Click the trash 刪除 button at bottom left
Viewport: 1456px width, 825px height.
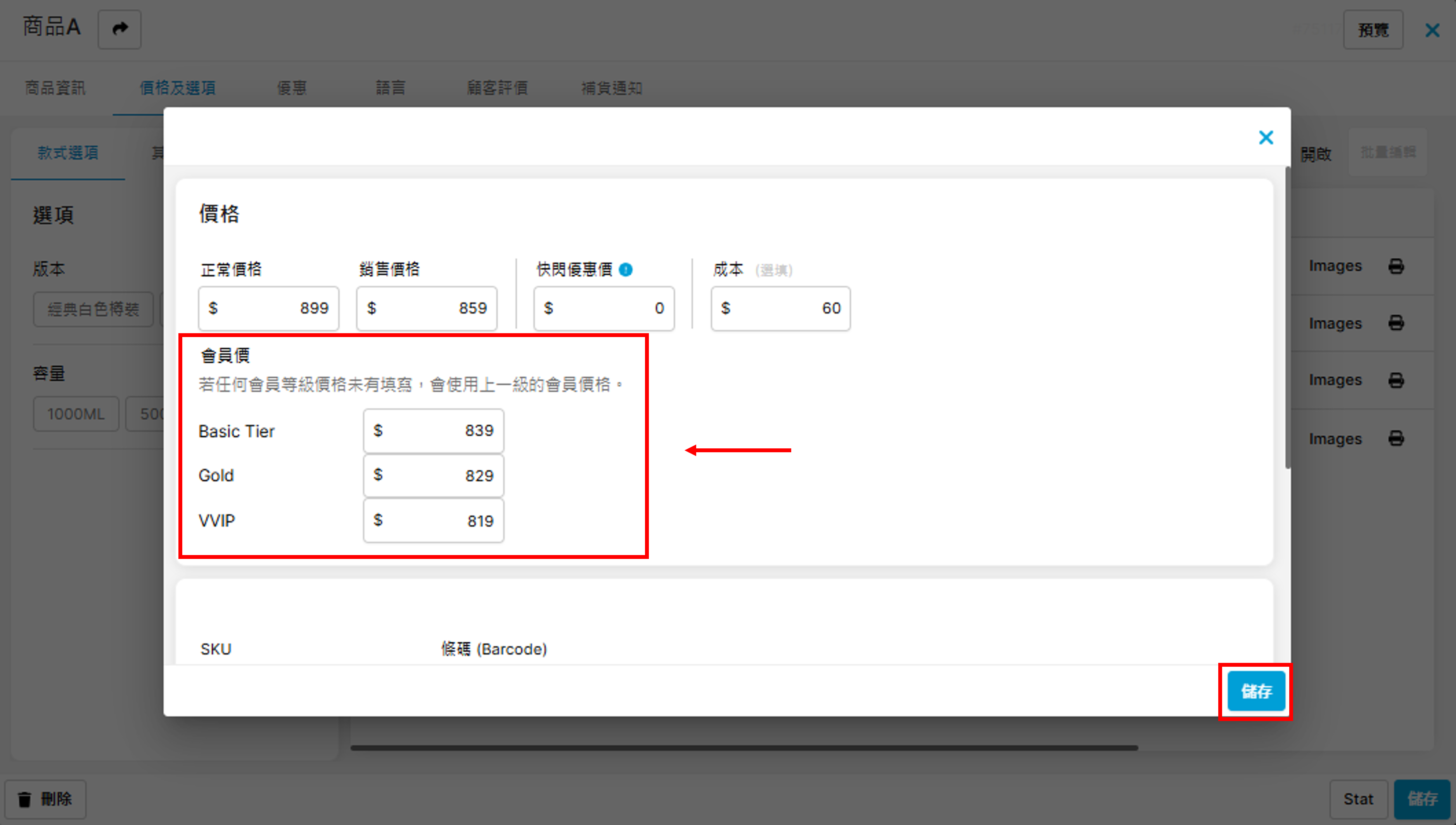click(45, 799)
